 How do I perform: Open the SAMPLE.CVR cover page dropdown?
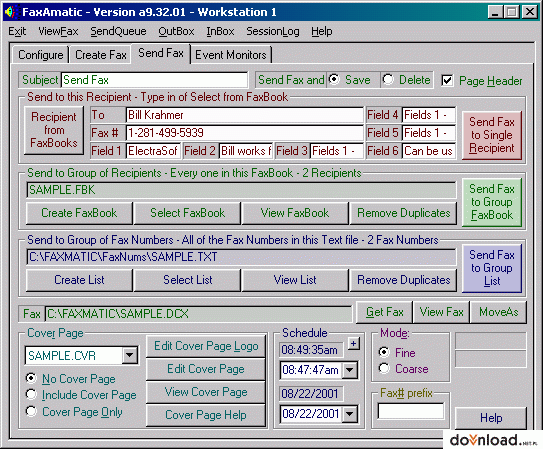pyautogui.click(x=130, y=355)
